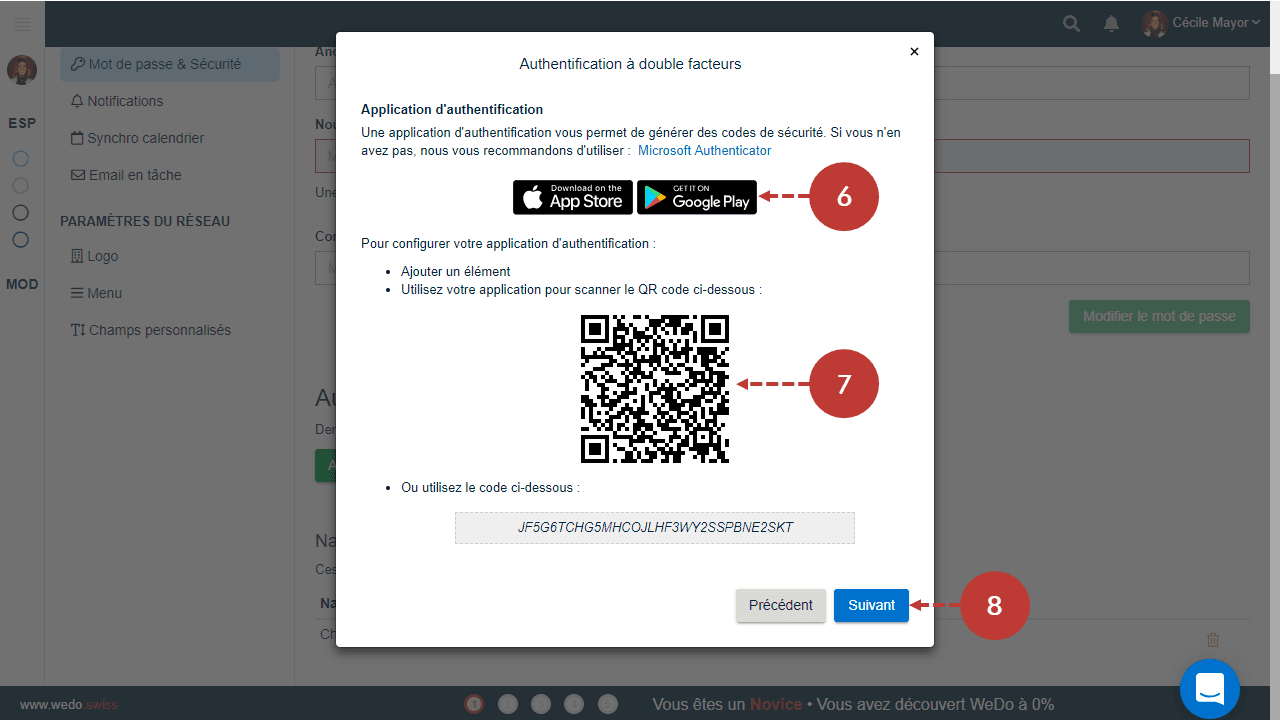1280x720 pixels.
Task: Click PARAMÈTRES DU RÉSEAU section header
Action: tap(145, 221)
